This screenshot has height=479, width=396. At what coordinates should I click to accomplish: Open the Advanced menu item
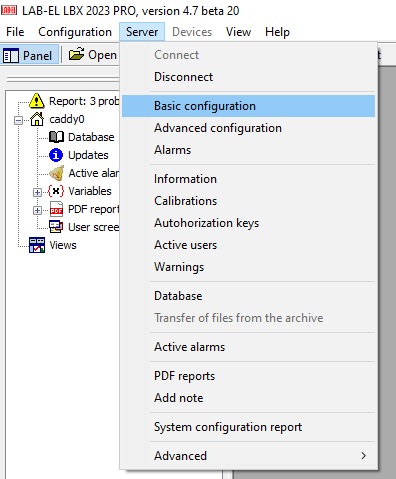[248, 456]
